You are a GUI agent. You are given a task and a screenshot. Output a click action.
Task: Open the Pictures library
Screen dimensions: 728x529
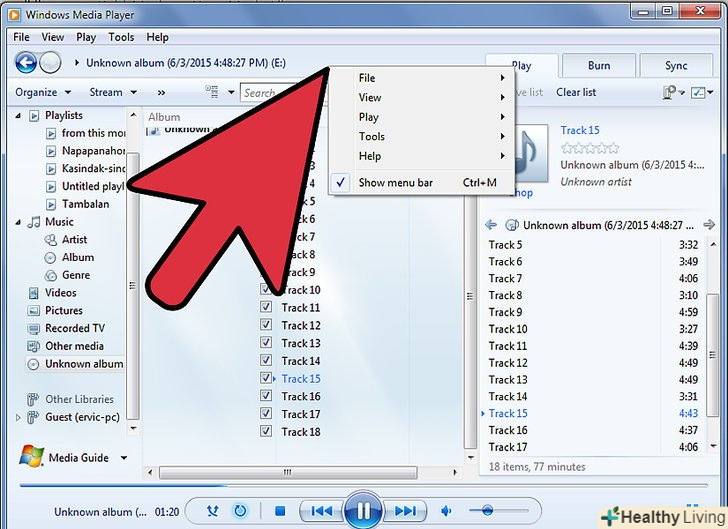point(64,310)
